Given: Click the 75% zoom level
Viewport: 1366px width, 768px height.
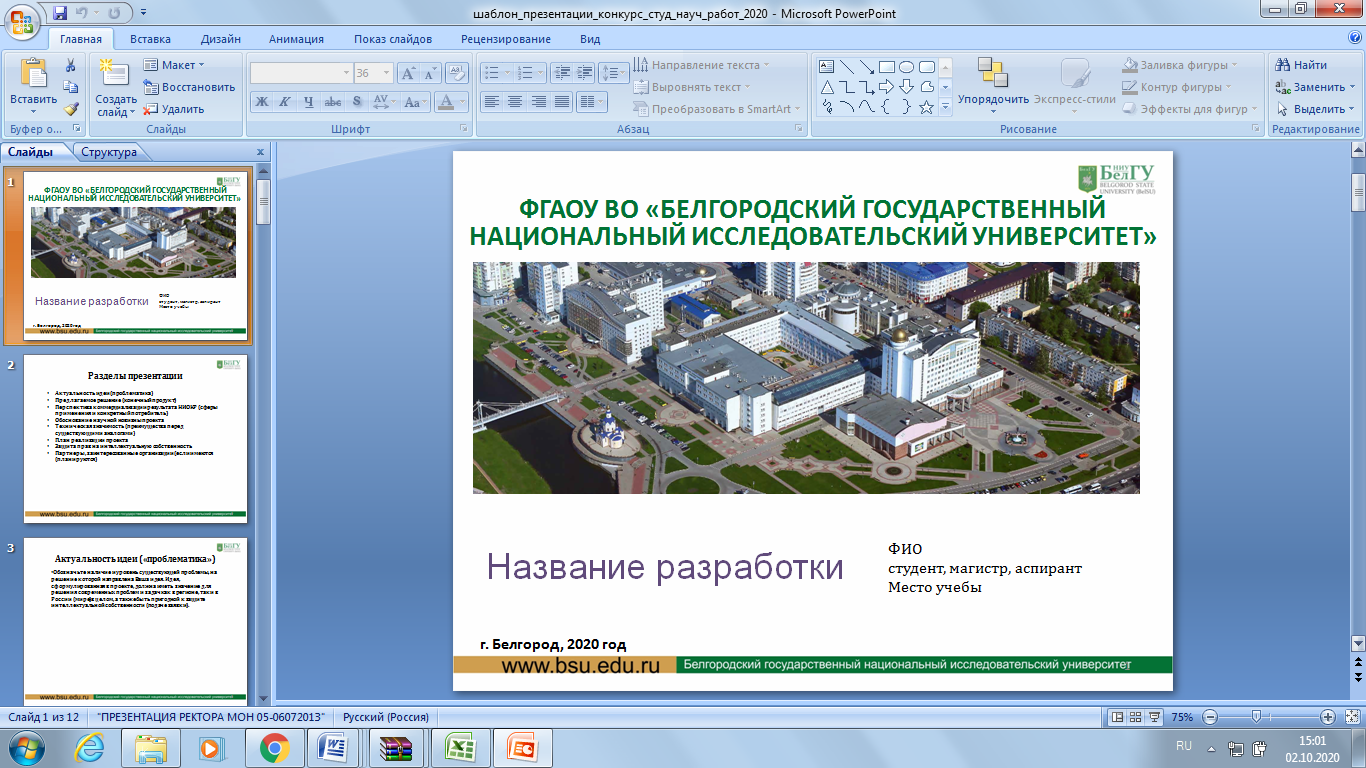Looking at the screenshot, I should point(1182,717).
